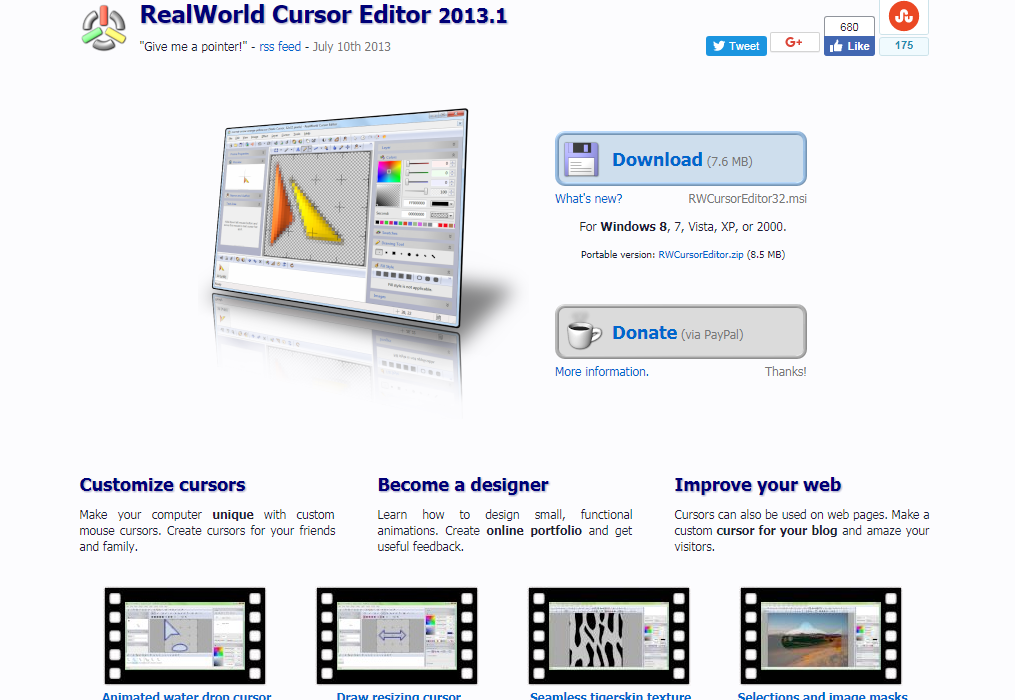The image size is (1015, 700).
Task: Click the Selections and image masks link
Action: point(822,695)
